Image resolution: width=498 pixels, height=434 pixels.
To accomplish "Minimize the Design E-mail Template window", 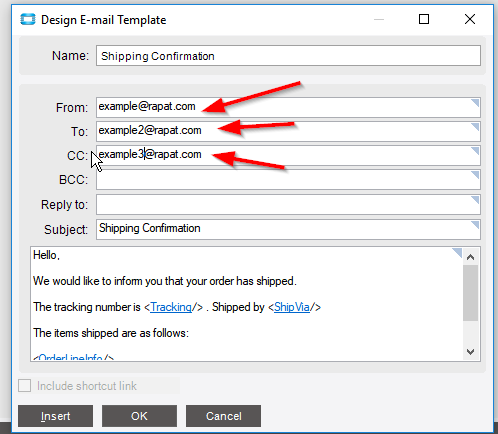I will (379, 19).
